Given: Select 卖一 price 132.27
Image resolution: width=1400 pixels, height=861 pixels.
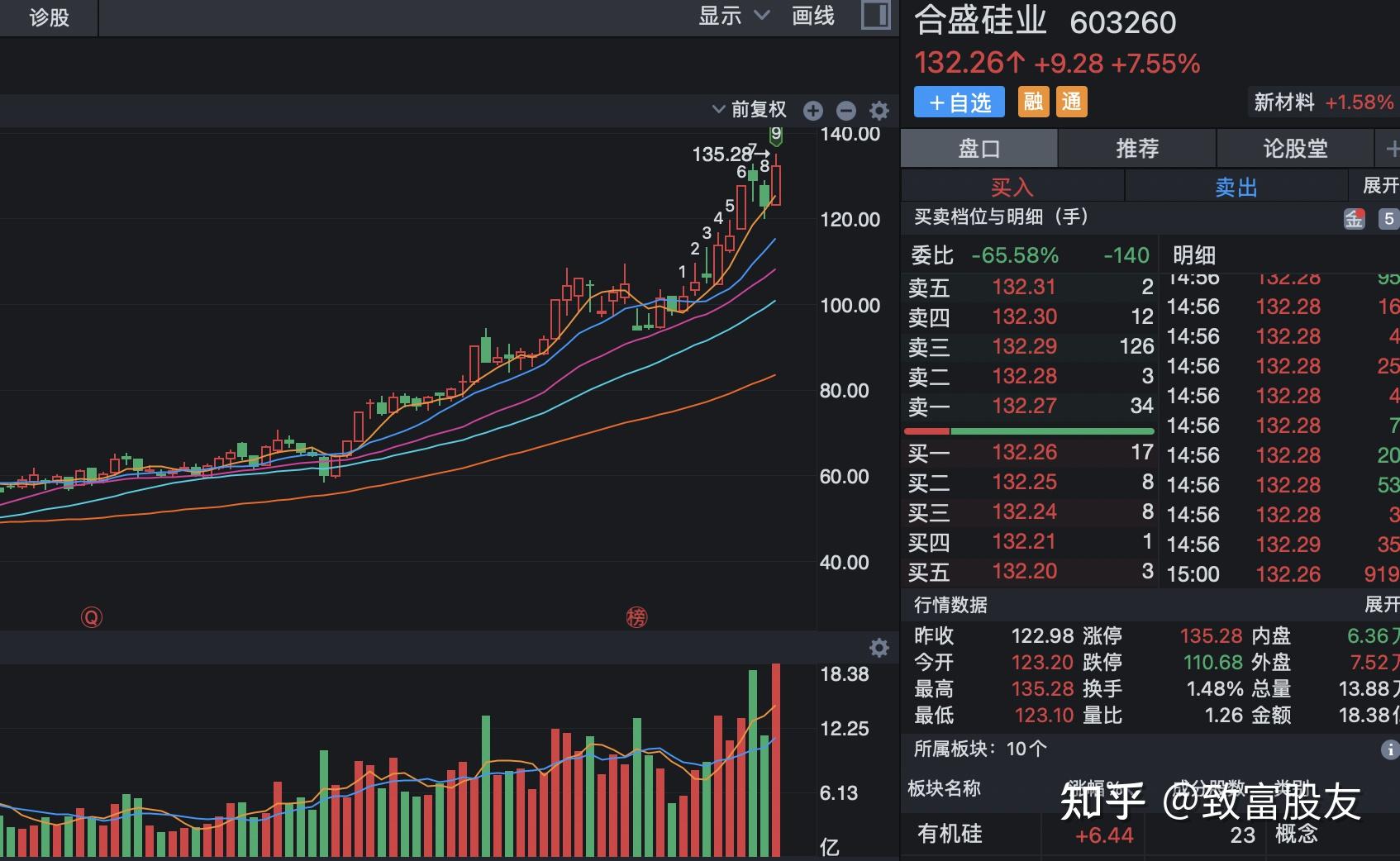Looking at the screenshot, I should 1024,406.
